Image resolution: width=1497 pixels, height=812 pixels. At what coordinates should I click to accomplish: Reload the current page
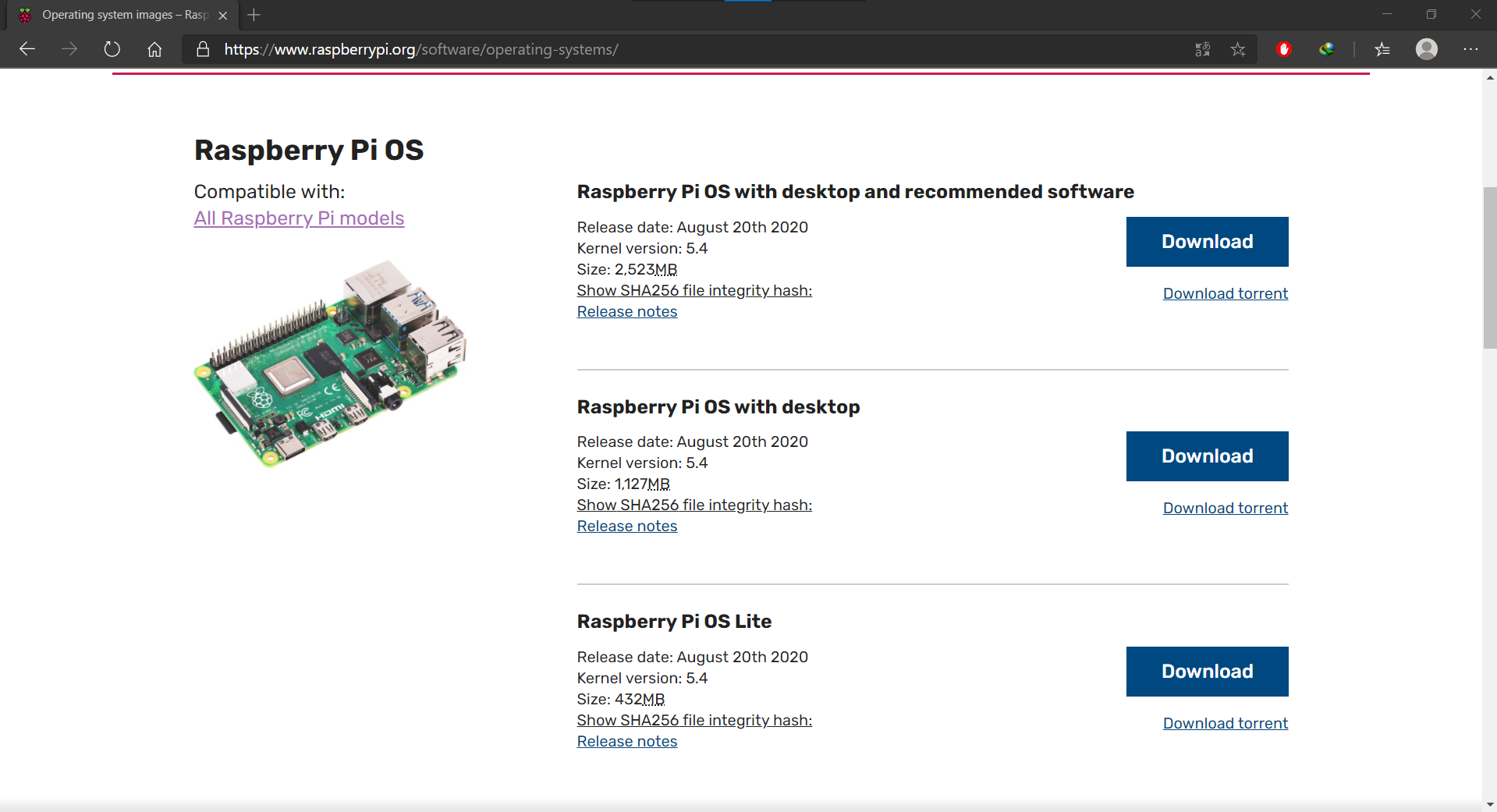point(112,49)
